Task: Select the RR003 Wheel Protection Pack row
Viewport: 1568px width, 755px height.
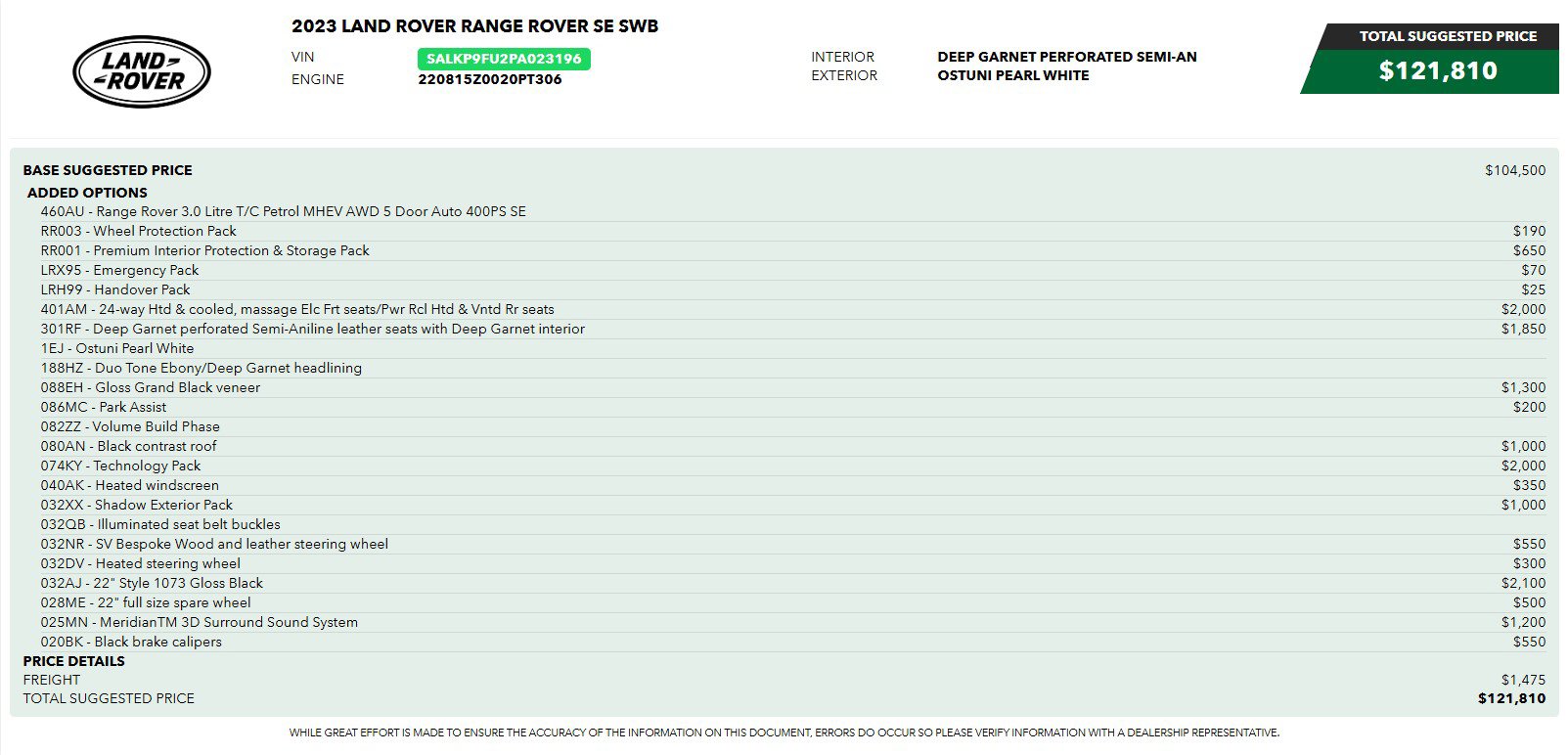Action: (793, 231)
